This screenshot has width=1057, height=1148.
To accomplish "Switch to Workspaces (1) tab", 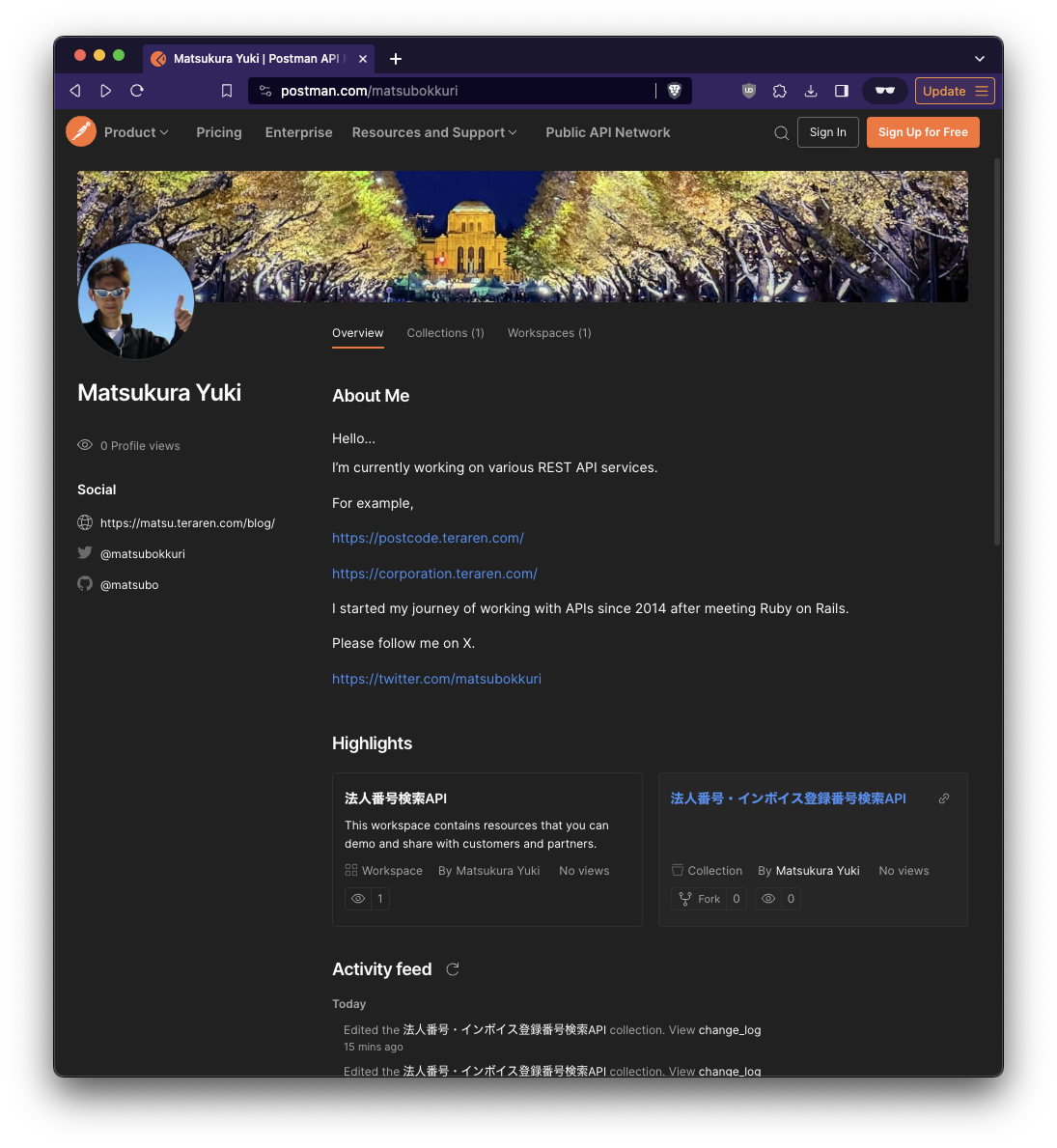I will point(549,333).
